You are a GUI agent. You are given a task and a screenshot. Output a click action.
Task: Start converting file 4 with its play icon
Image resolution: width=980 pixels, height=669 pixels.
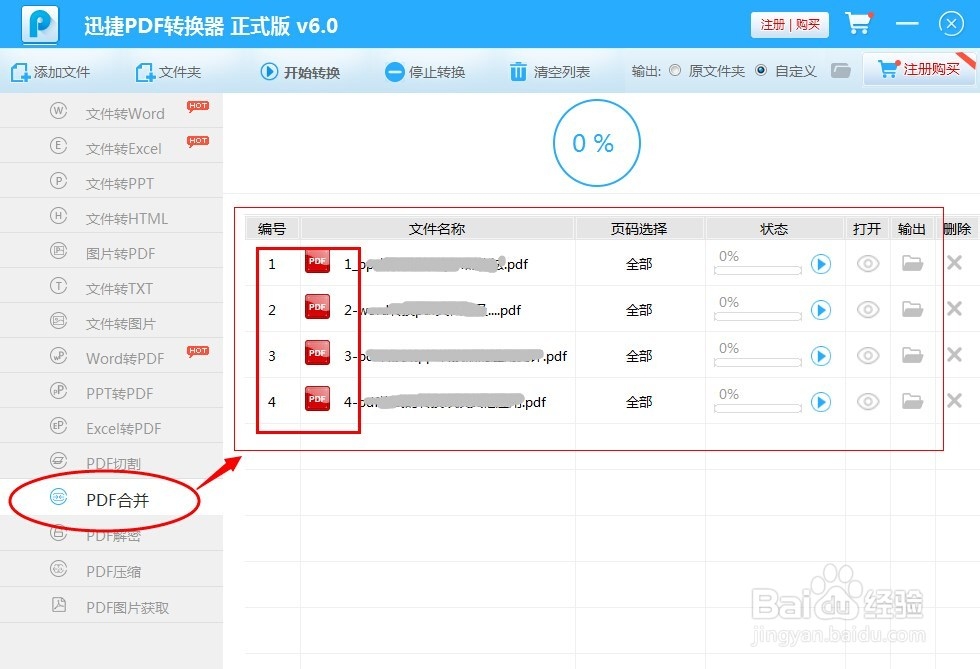[821, 402]
